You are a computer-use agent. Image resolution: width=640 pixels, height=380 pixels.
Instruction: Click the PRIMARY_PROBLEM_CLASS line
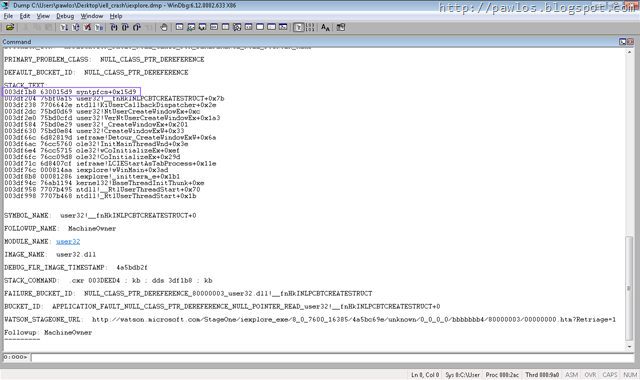pos(104,60)
